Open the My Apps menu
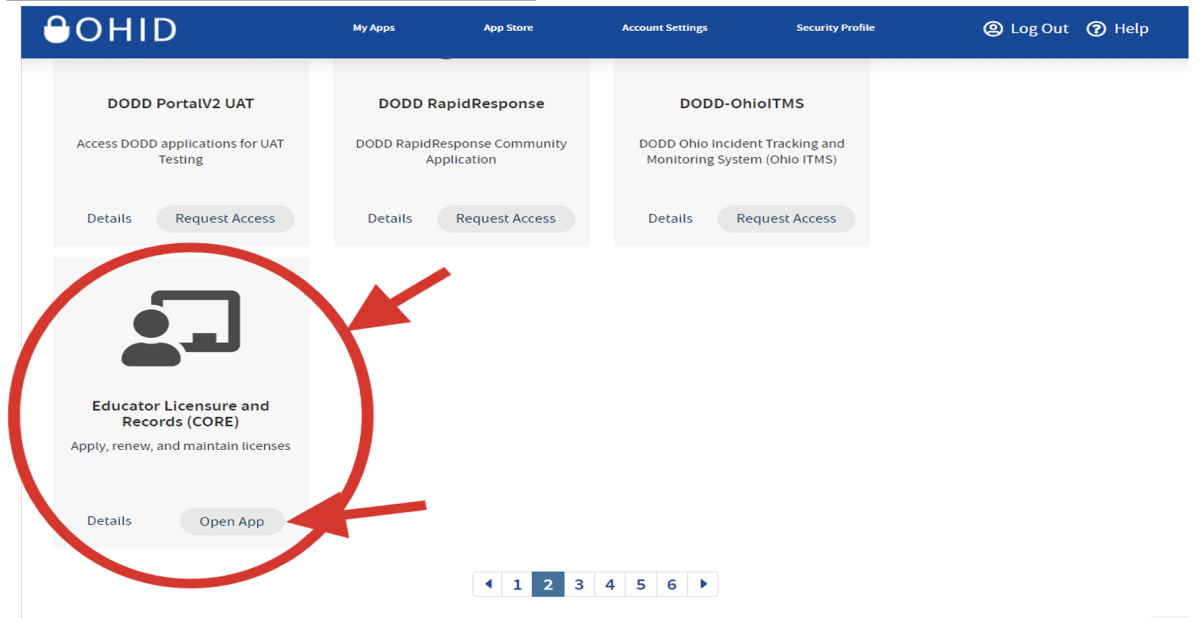Screen dimensions: 1200x618 [x=374, y=28]
